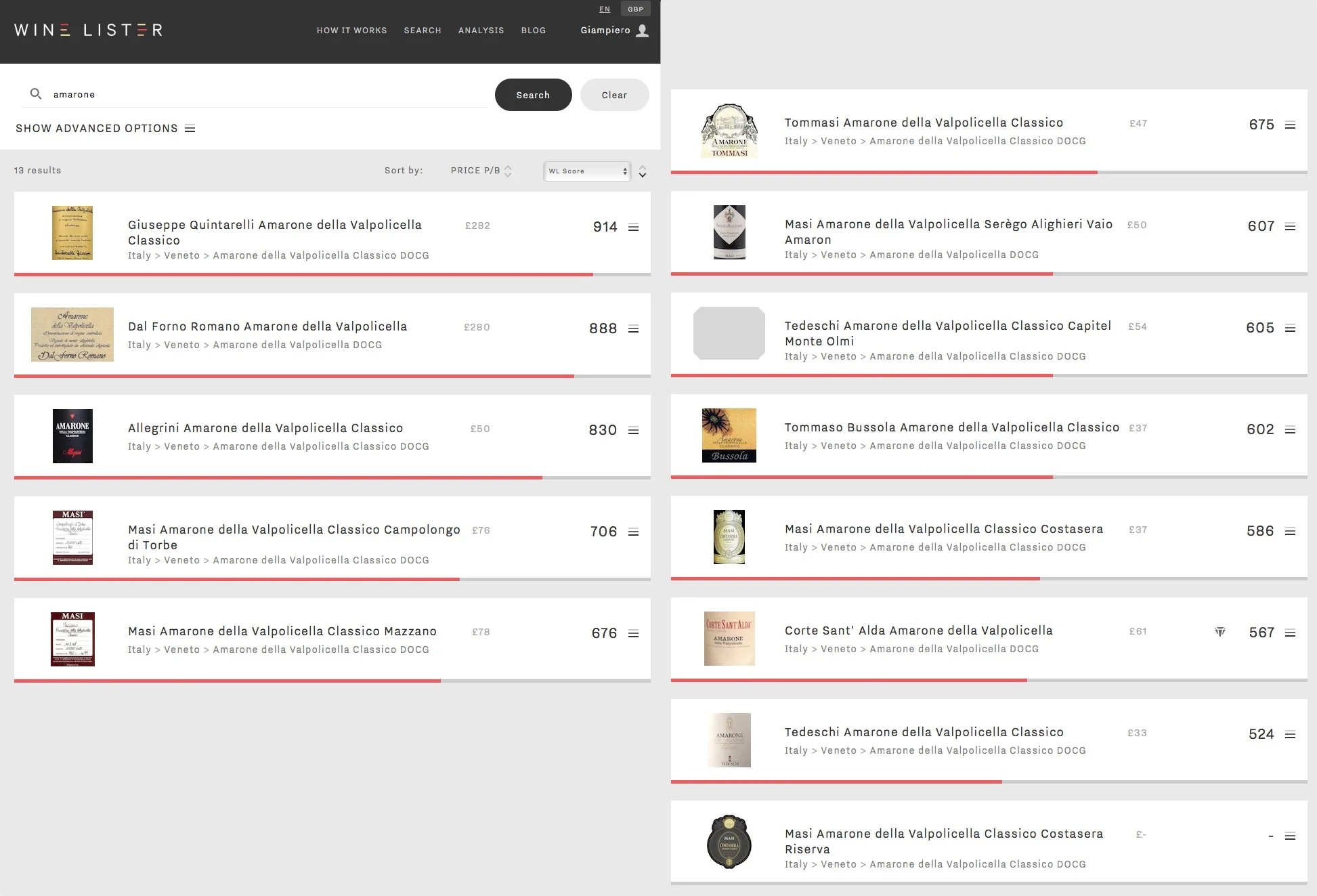This screenshot has height=896, width=1317.
Task: Click the Bussola label thumbnail
Action: (x=729, y=435)
